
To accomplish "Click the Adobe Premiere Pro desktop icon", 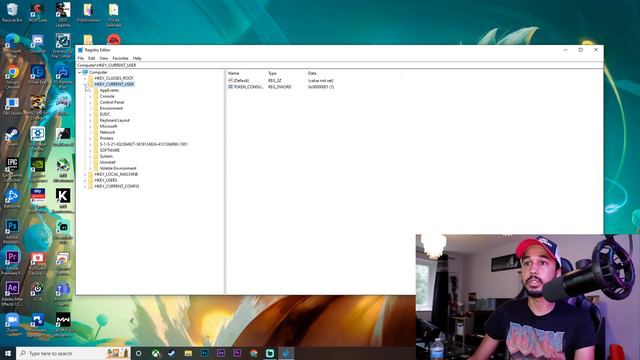I will point(12,262).
